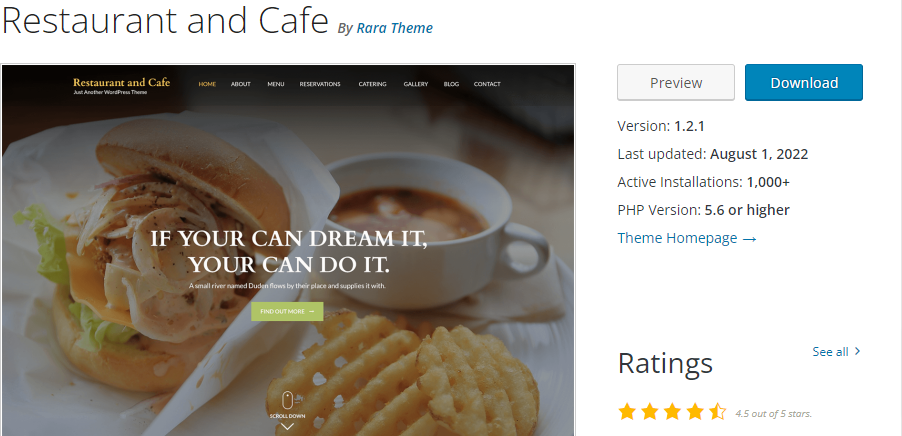Click GALLERY in the preview navigation
This screenshot has width=902, height=436.
[x=415, y=84]
